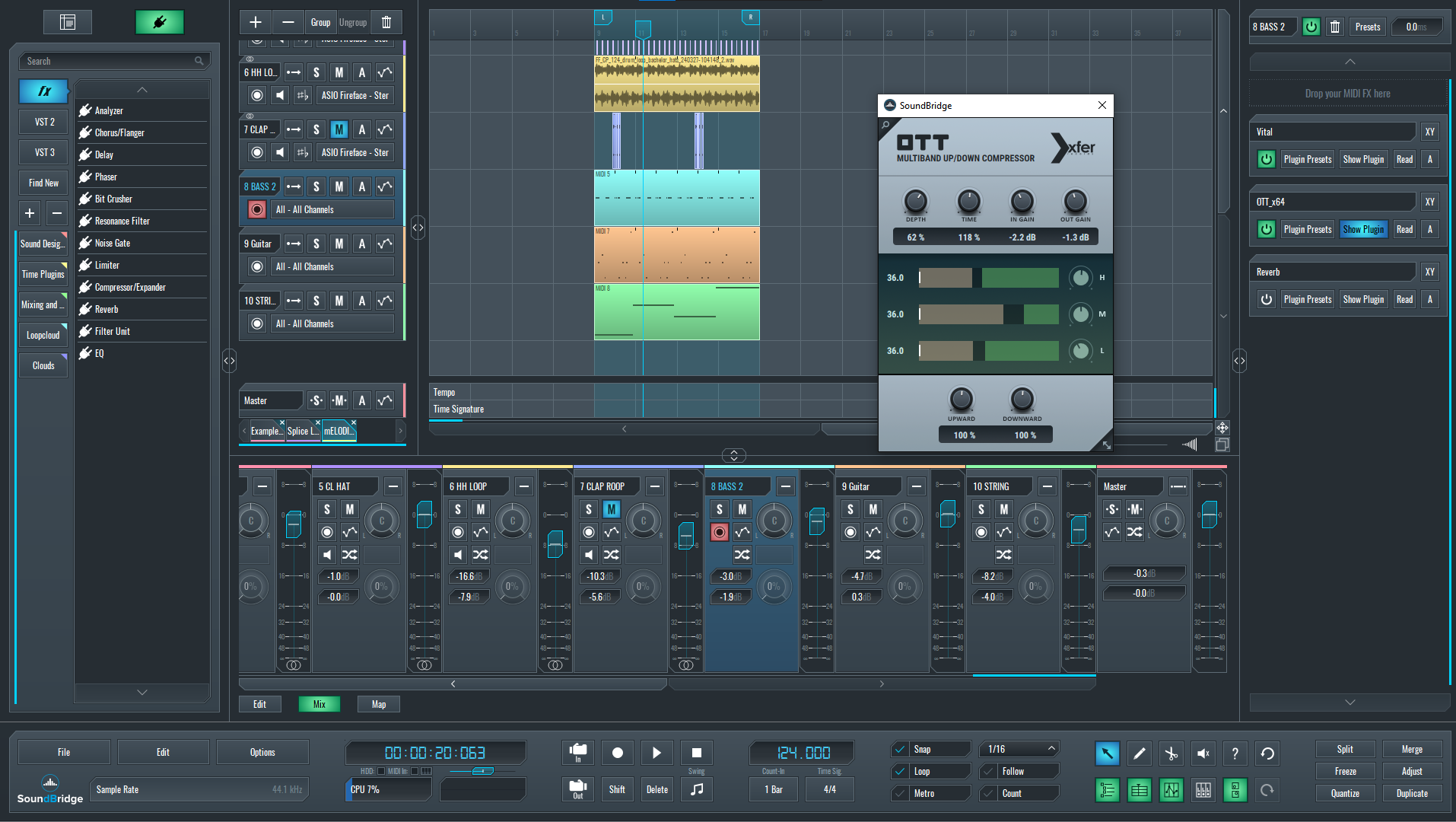This screenshot has width=1456, height=822.
Task: Enable the Metro metronome checkbox
Action: tap(901, 793)
